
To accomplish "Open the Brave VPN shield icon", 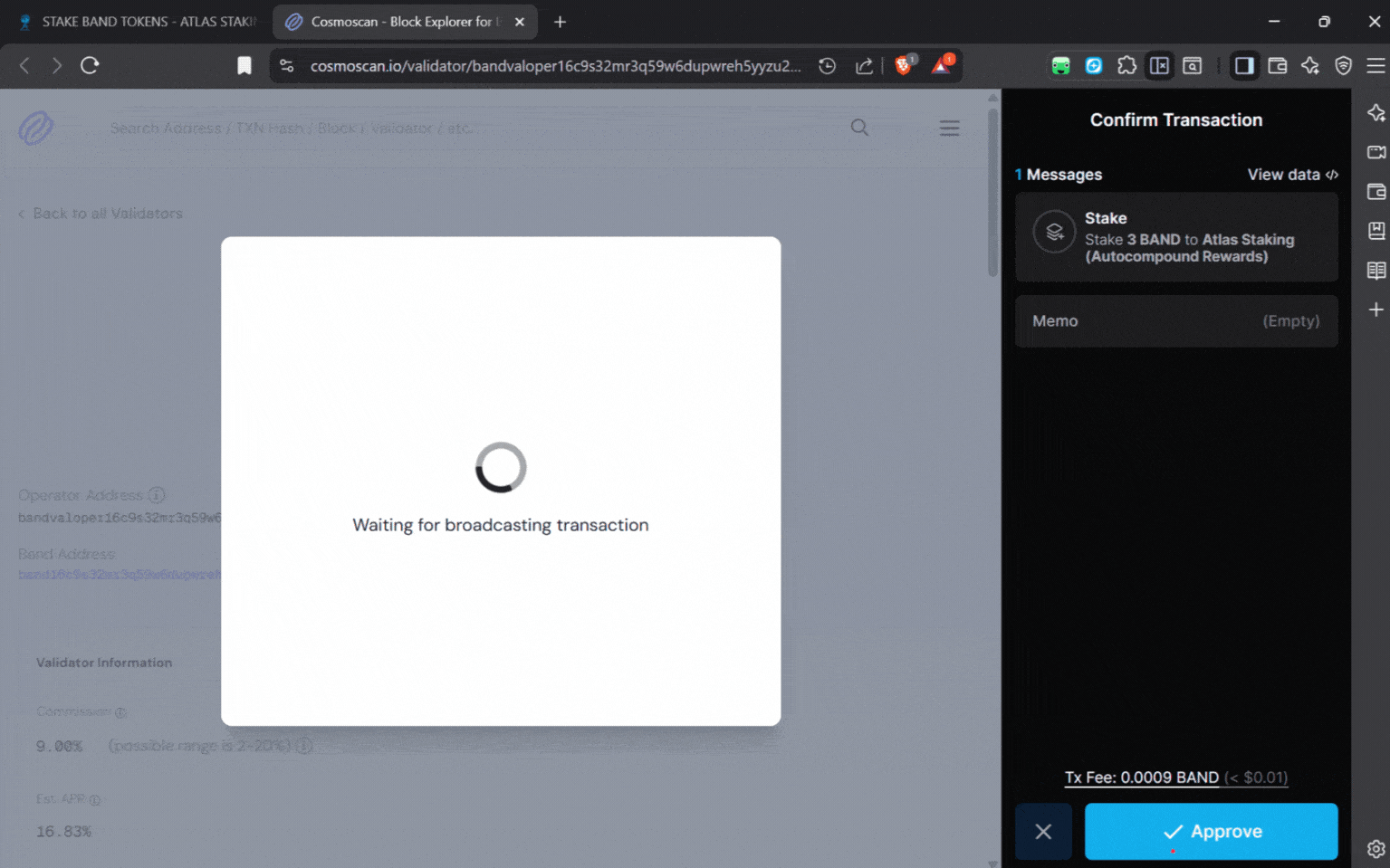I will click(1343, 65).
